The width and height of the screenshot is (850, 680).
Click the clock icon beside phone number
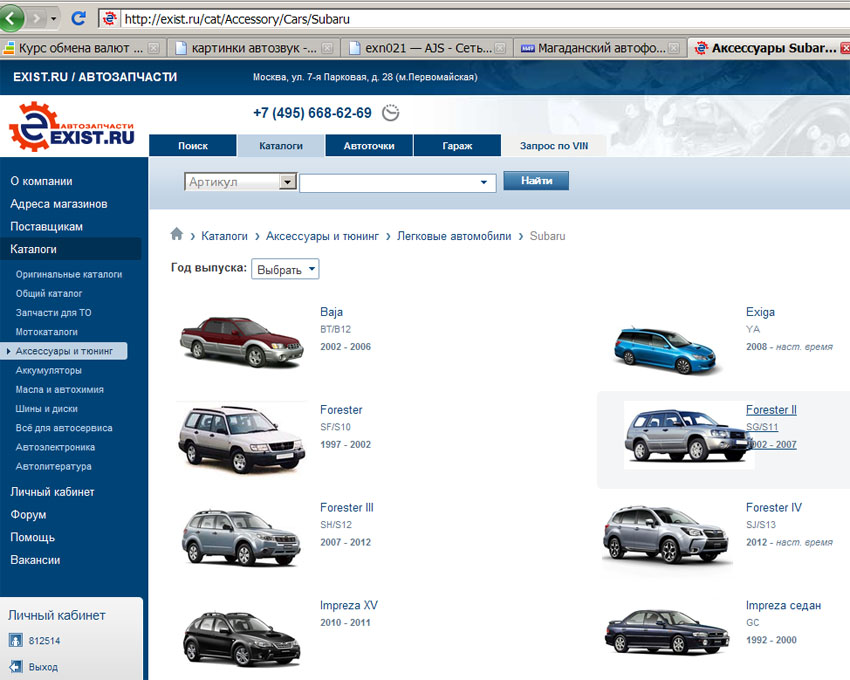coord(390,113)
